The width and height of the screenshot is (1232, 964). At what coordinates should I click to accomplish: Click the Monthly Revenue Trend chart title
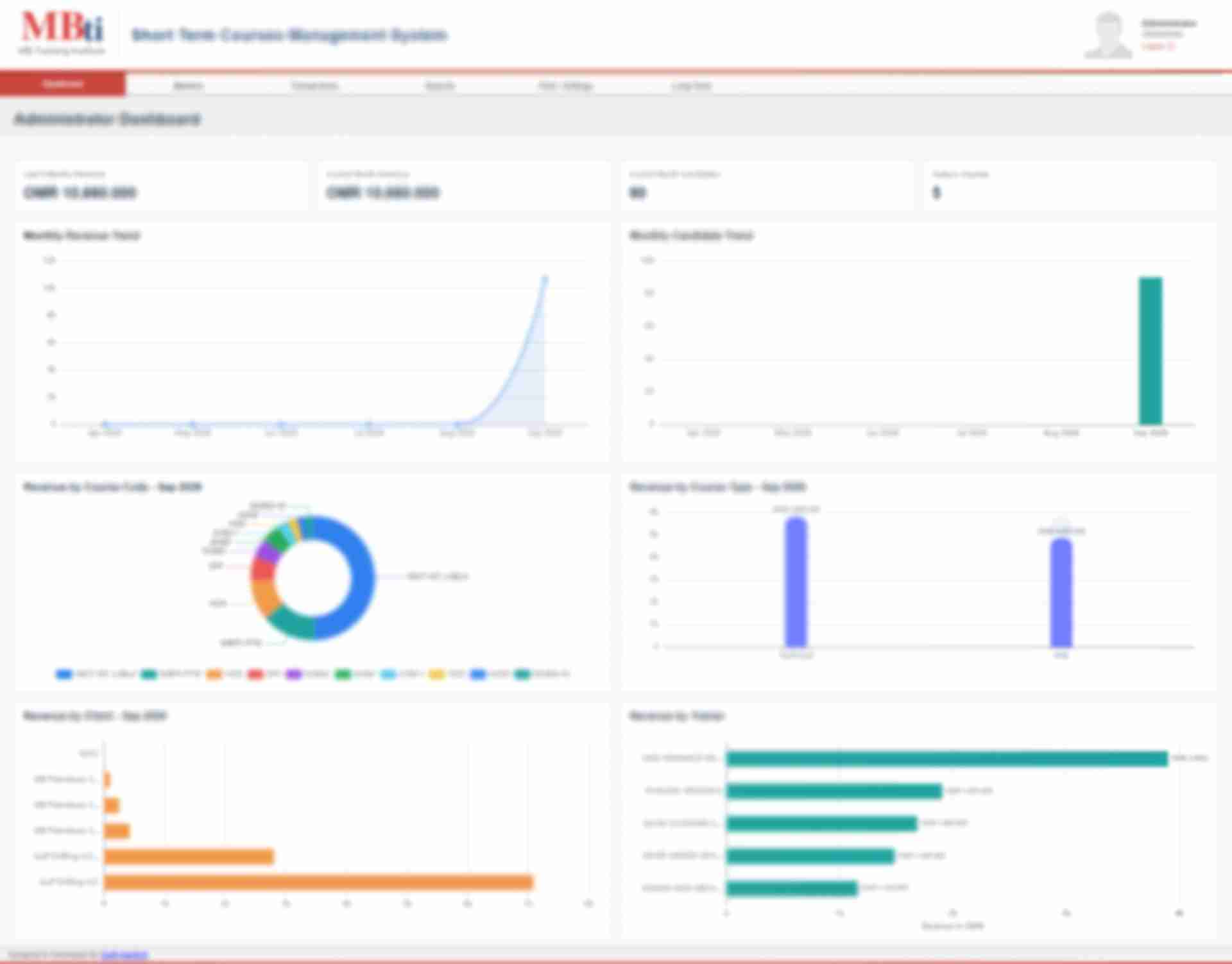click(x=81, y=235)
